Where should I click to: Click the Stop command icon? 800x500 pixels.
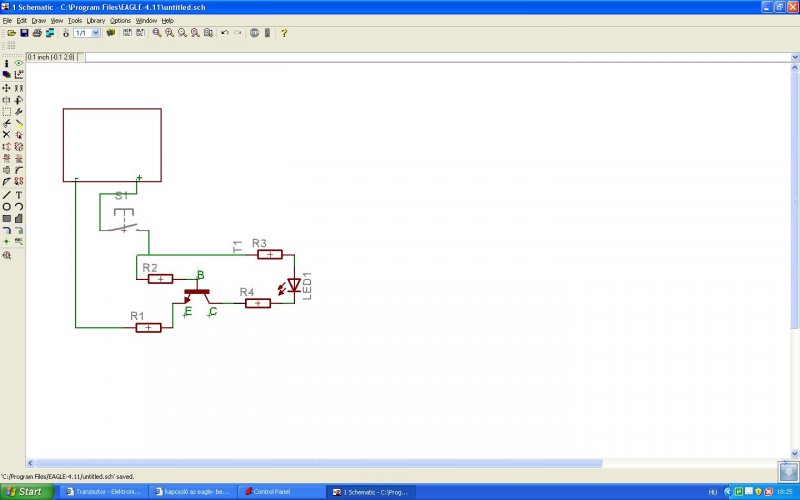pyautogui.click(x=254, y=33)
